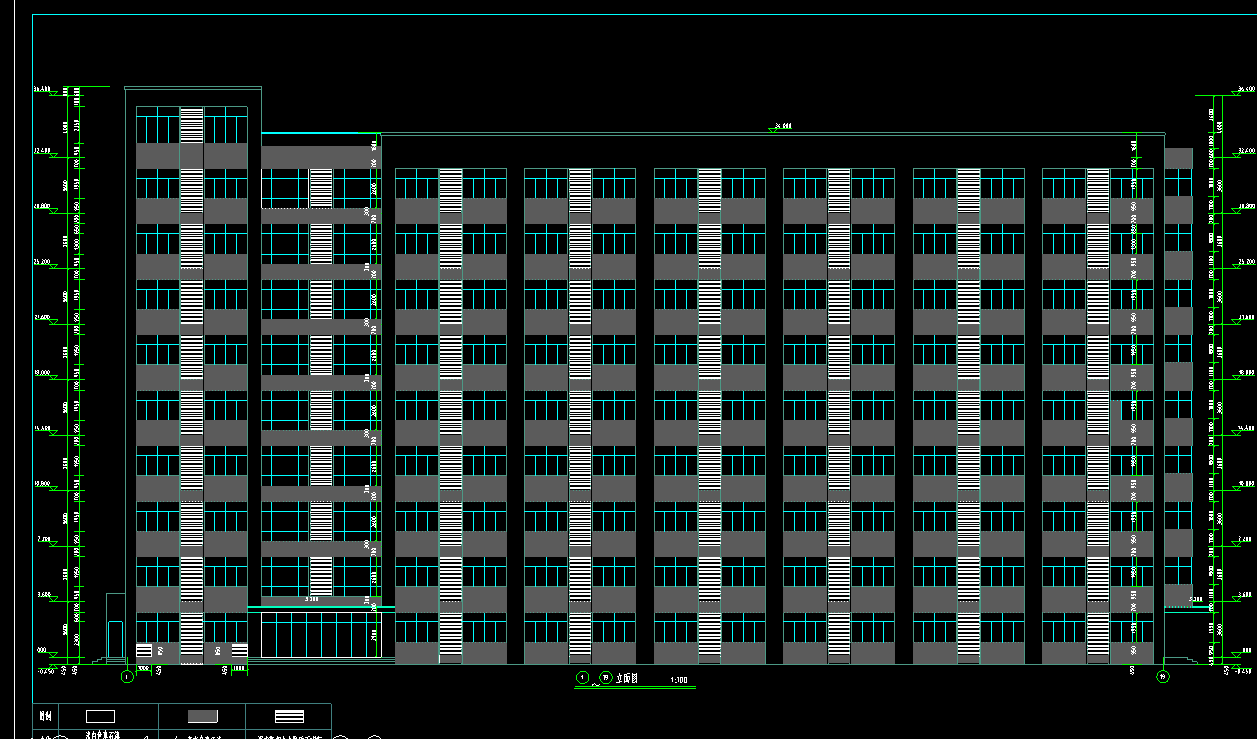
Task: Click the 图例 legend header cell
Action: pos(45,716)
